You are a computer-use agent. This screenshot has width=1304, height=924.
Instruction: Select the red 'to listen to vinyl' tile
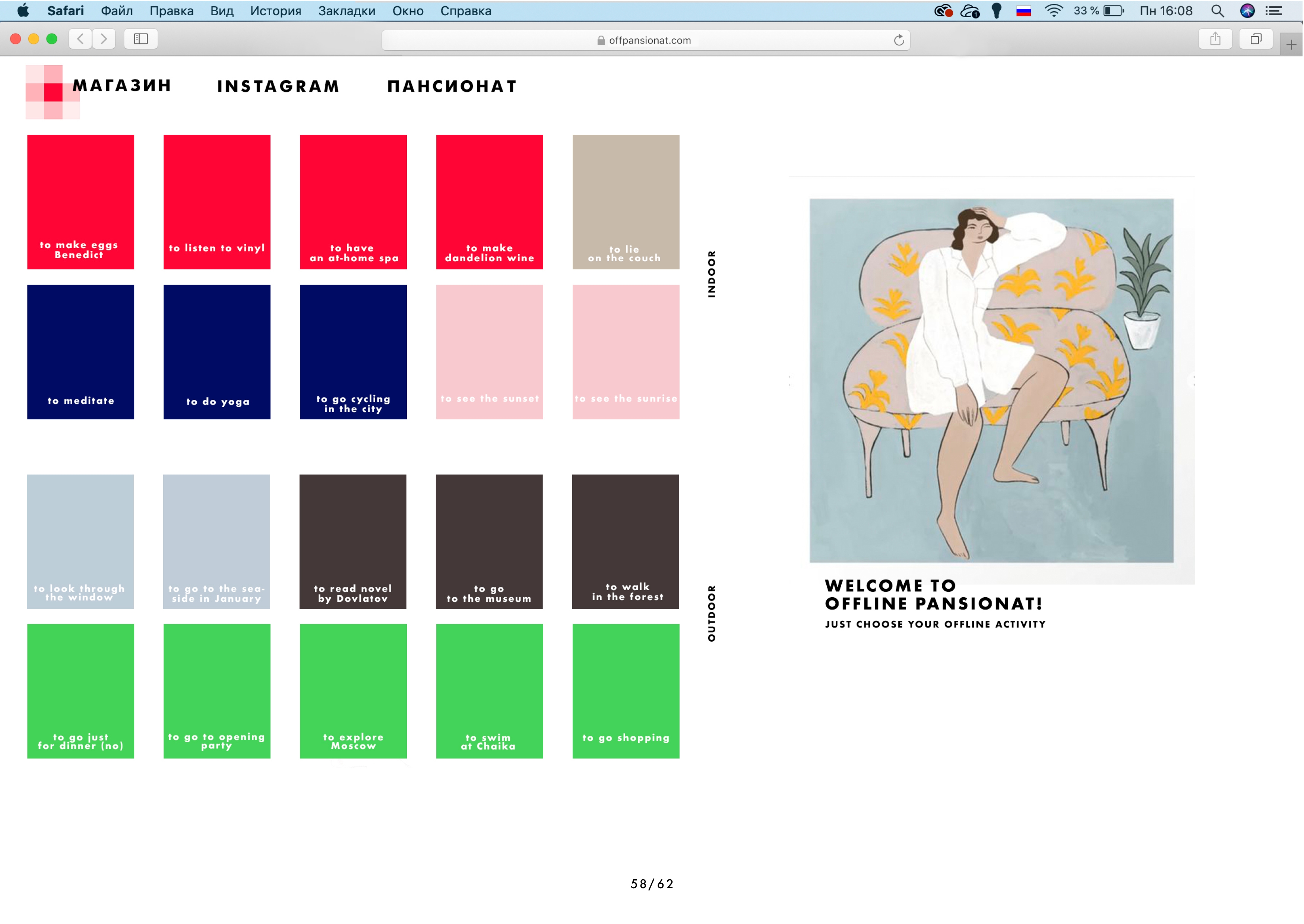pyautogui.click(x=217, y=202)
